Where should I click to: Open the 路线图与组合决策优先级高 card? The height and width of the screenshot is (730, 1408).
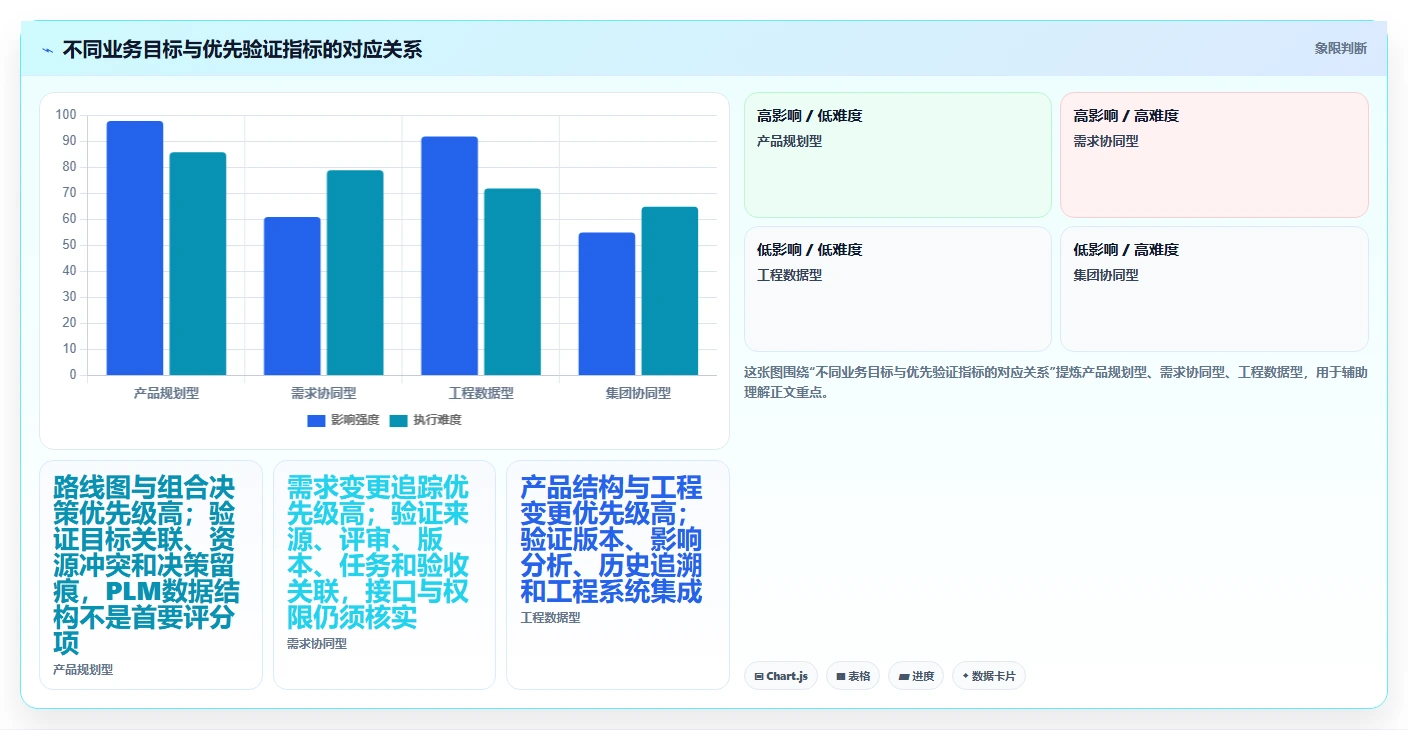pyautogui.click(x=151, y=575)
